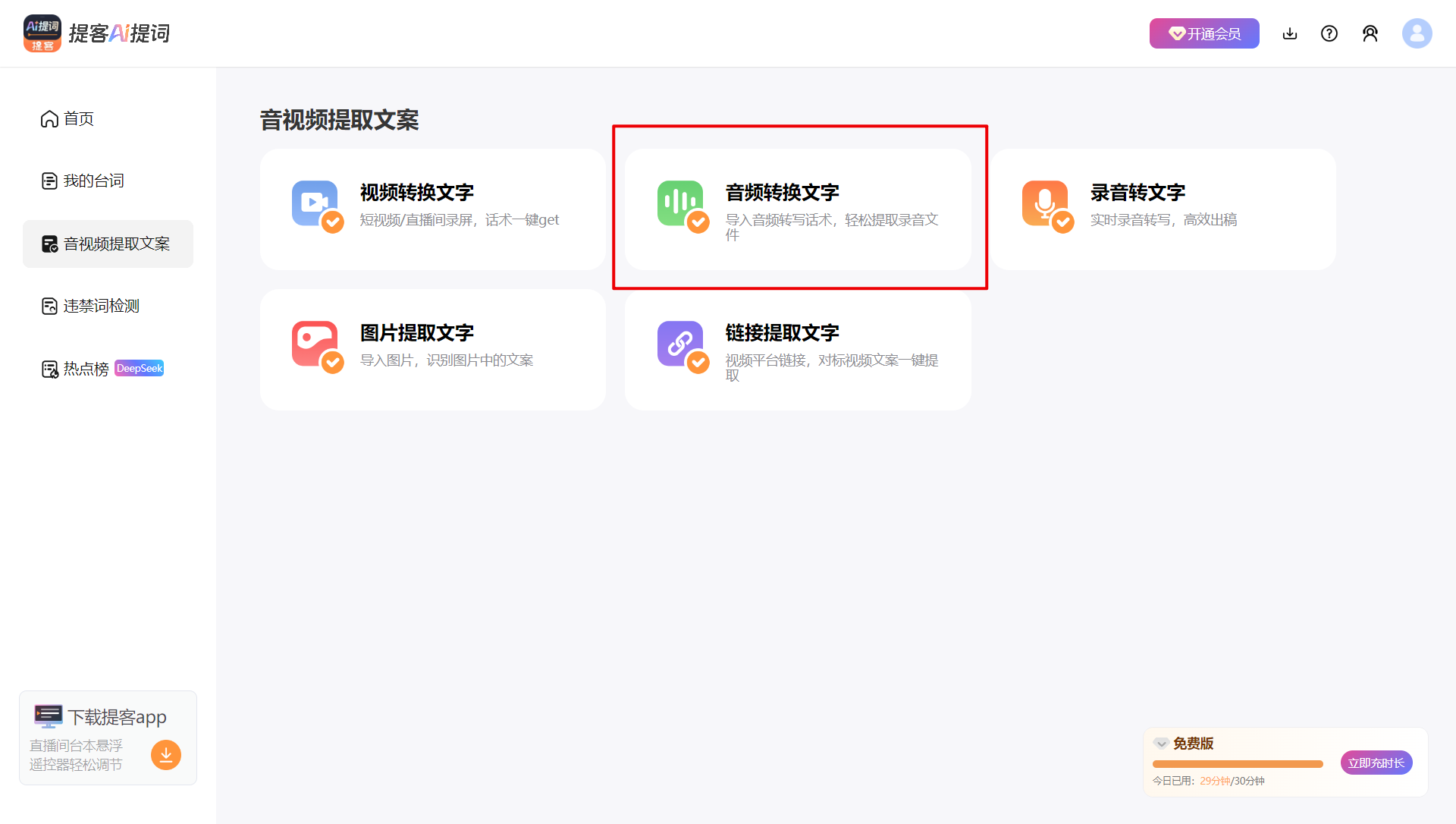
Task: Click the 违禁词检测 icon in sidebar
Action: (49, 307)
